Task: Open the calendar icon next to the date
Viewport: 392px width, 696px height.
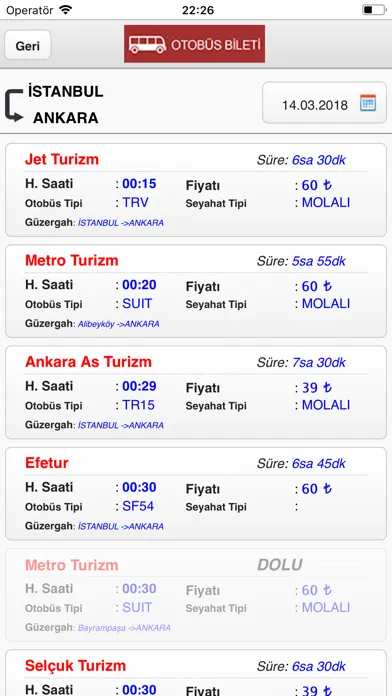Action: click(x=368, y=103)
